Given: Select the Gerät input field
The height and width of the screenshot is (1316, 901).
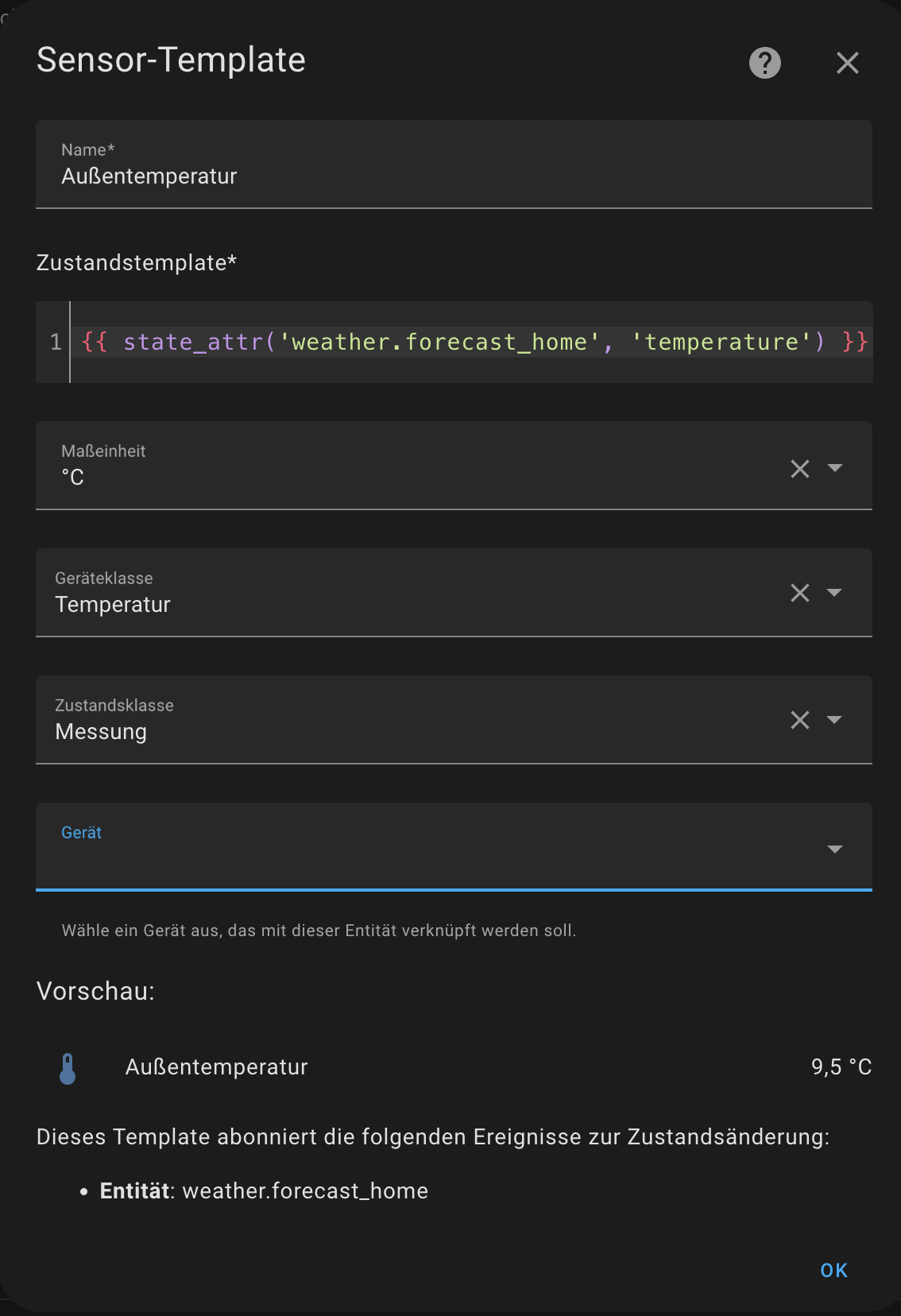Looking at the screenshot, I should click(x=454, y=847).
